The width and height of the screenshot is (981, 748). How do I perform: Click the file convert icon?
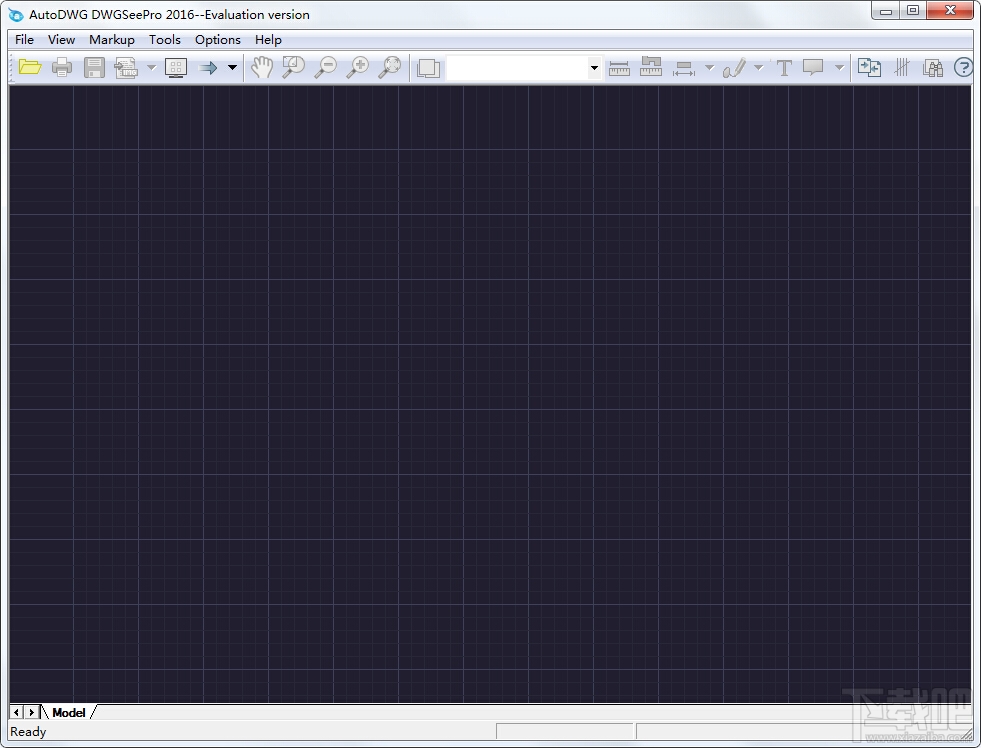869,68
